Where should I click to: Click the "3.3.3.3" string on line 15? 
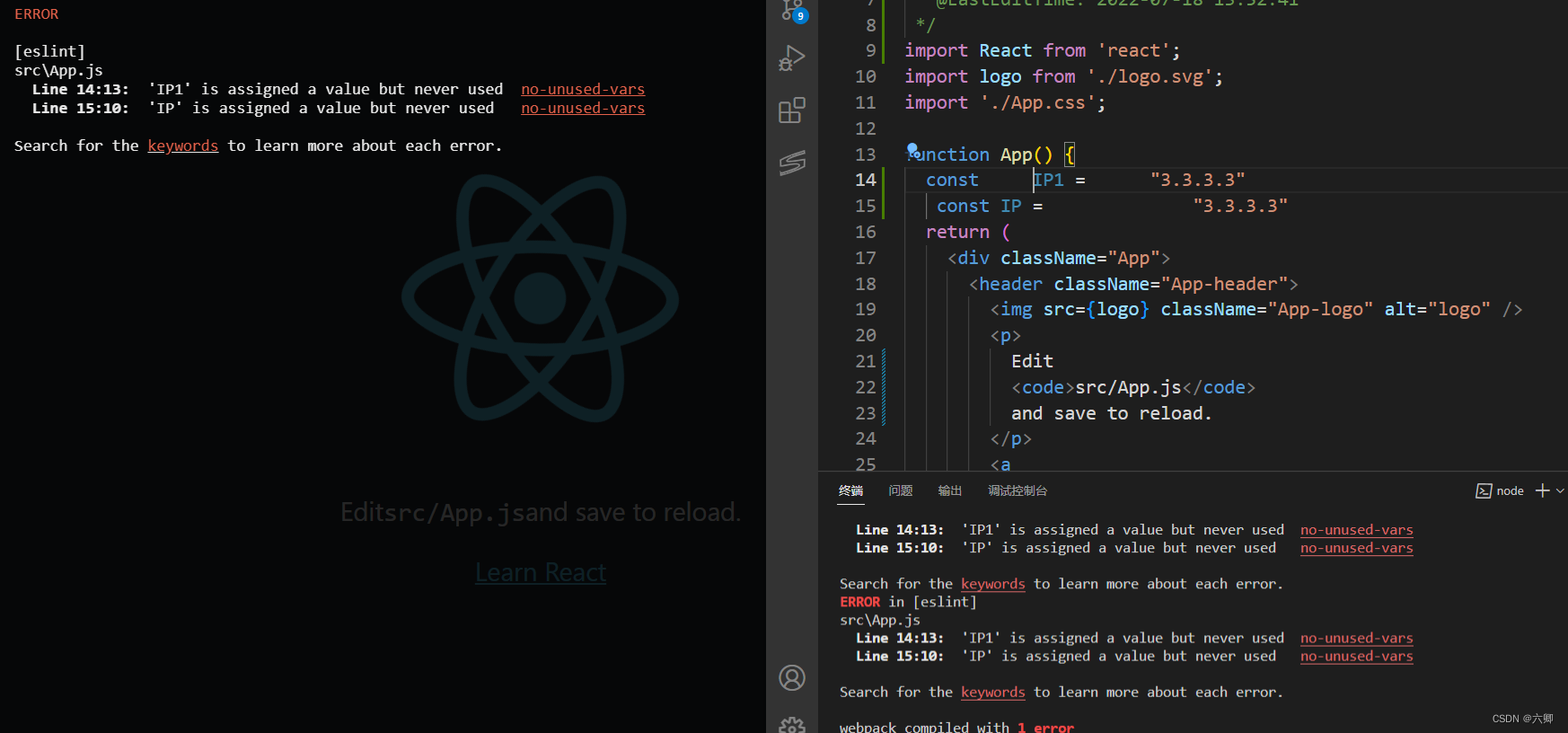[1239, 206]
